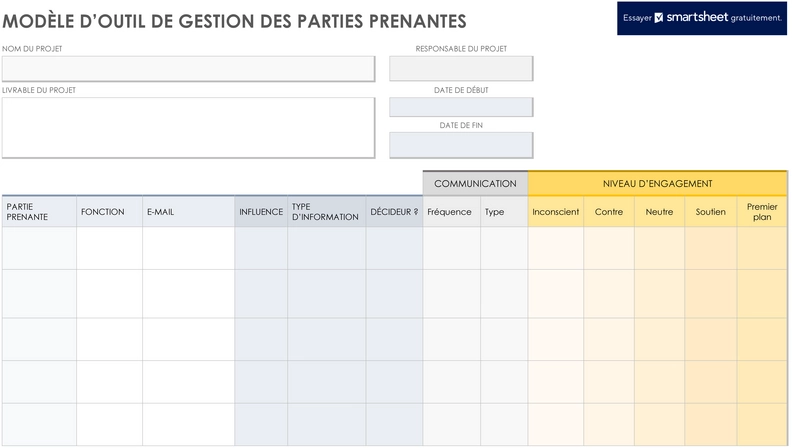Click the Smartsheet checkmark logo icon
Viewport: 792px width, 448px height.
pyautogui.click(x=659, y=18)
